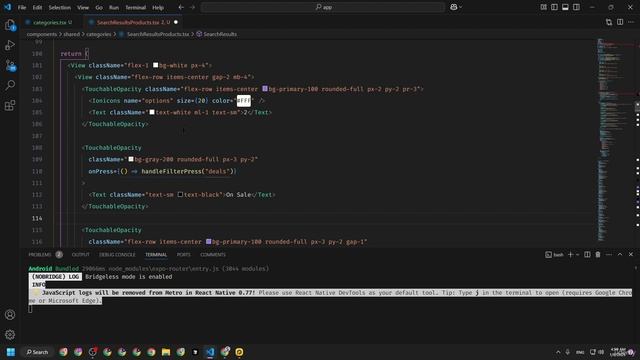Click the bg-white color swatch
Viewport: 640px width, 360px height.
tap(156, 65)
